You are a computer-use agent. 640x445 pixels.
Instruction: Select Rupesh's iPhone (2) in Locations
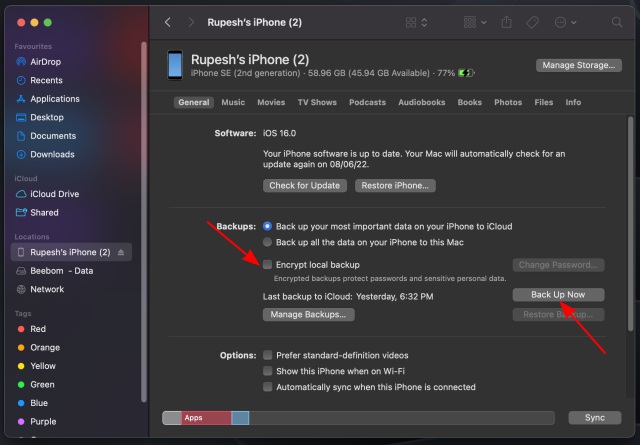[x=71, y=252]
